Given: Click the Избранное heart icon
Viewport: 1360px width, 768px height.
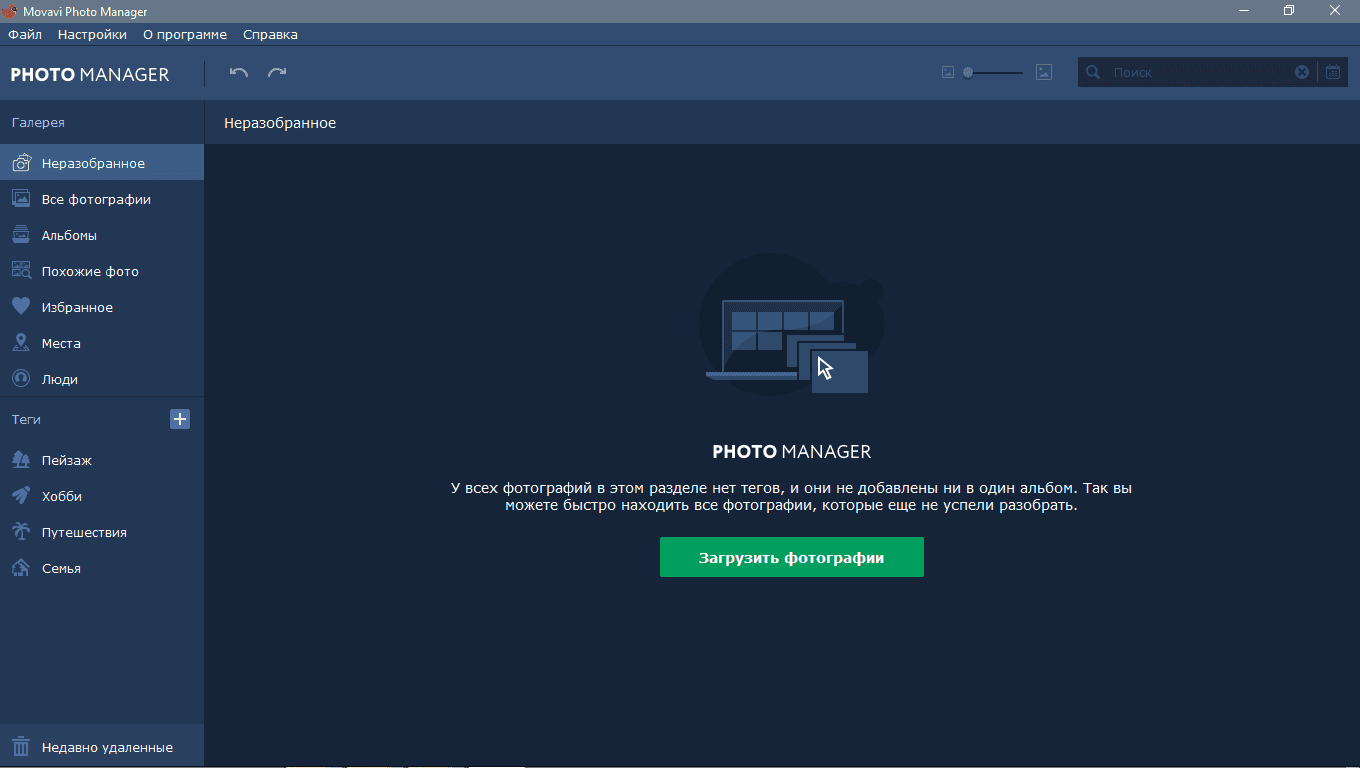Looking at the screenshot, I should [21, 307].
